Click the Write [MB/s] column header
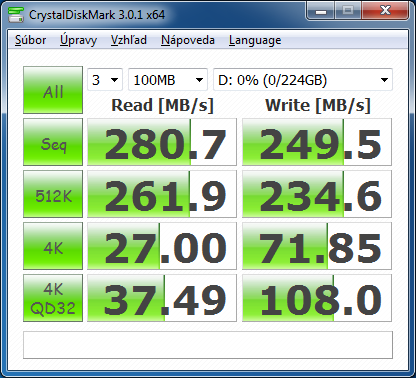Screen dimensions: 416x378 (x=318, y=105)
